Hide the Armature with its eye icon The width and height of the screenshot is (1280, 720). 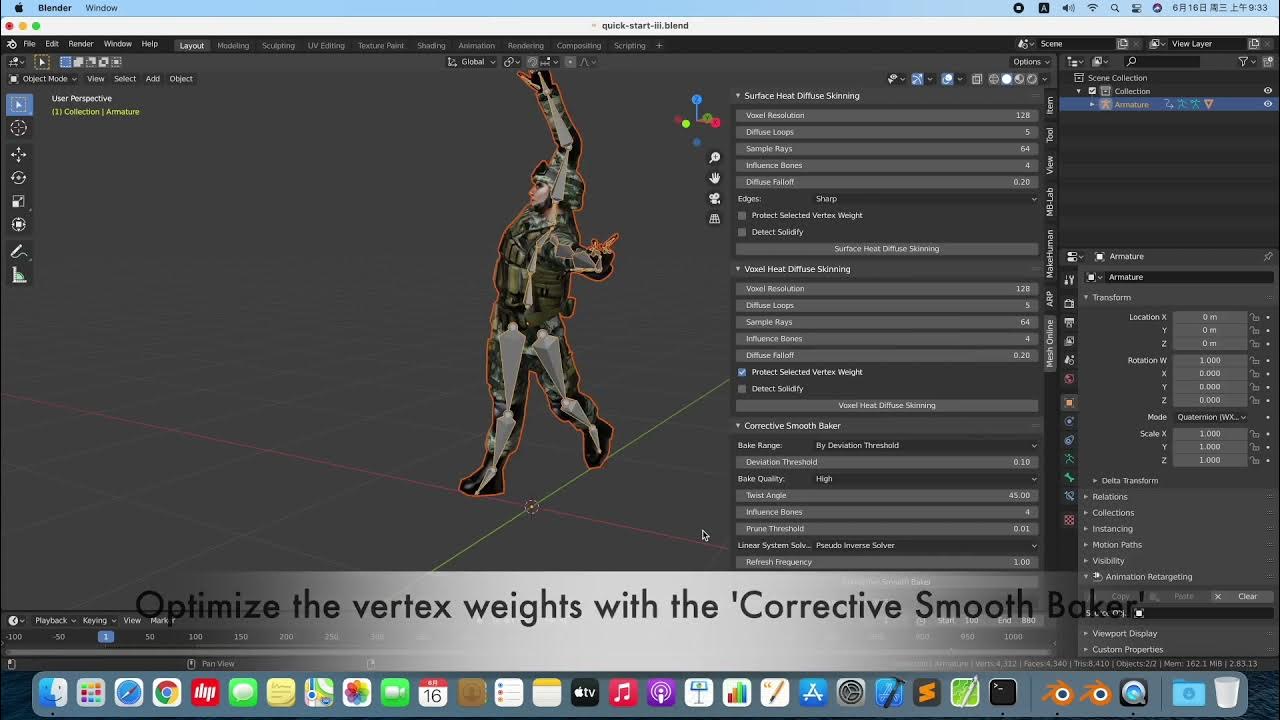click(x=1268, y=104)
